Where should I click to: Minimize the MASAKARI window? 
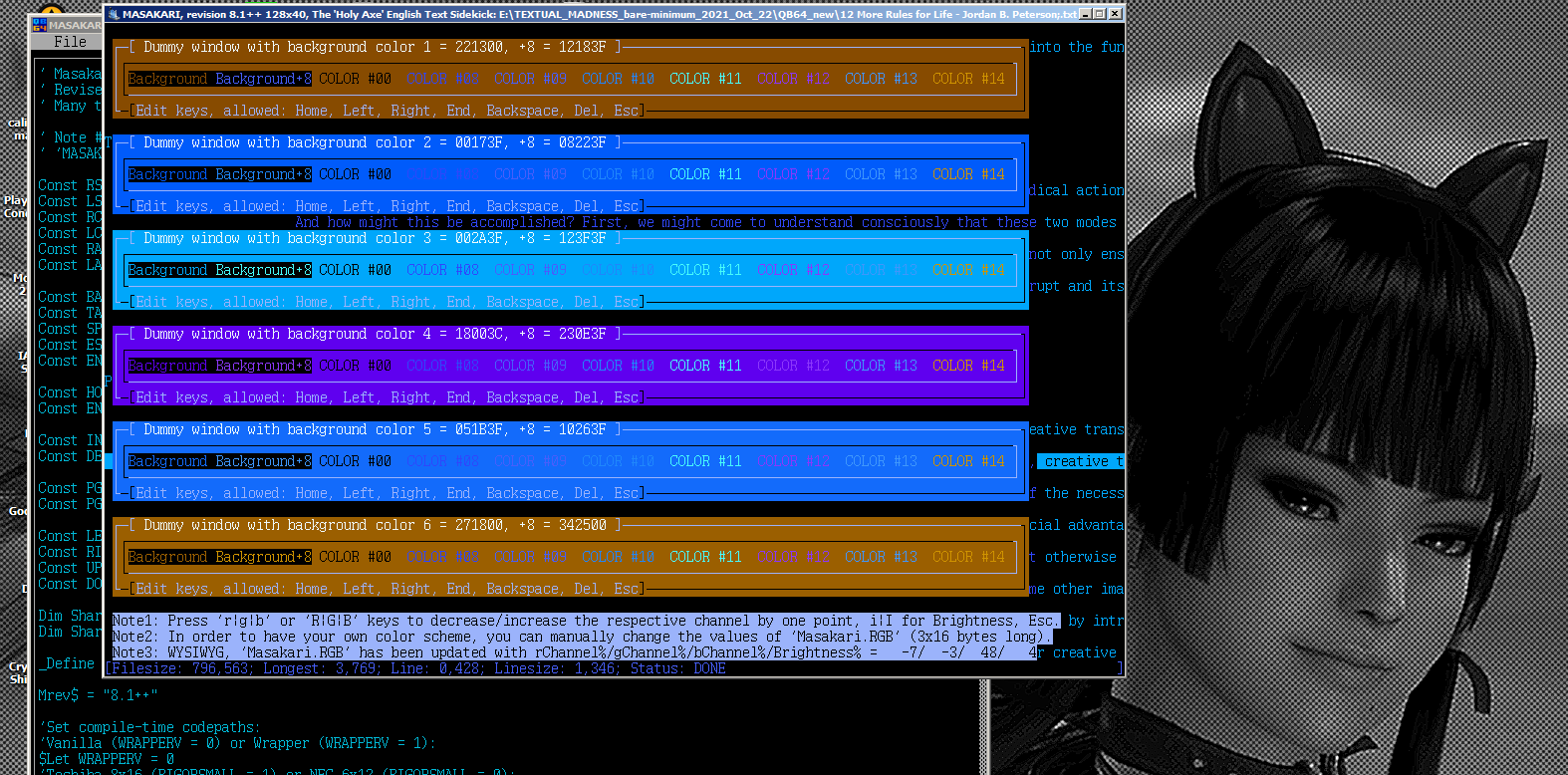[x=1086, y=14]
